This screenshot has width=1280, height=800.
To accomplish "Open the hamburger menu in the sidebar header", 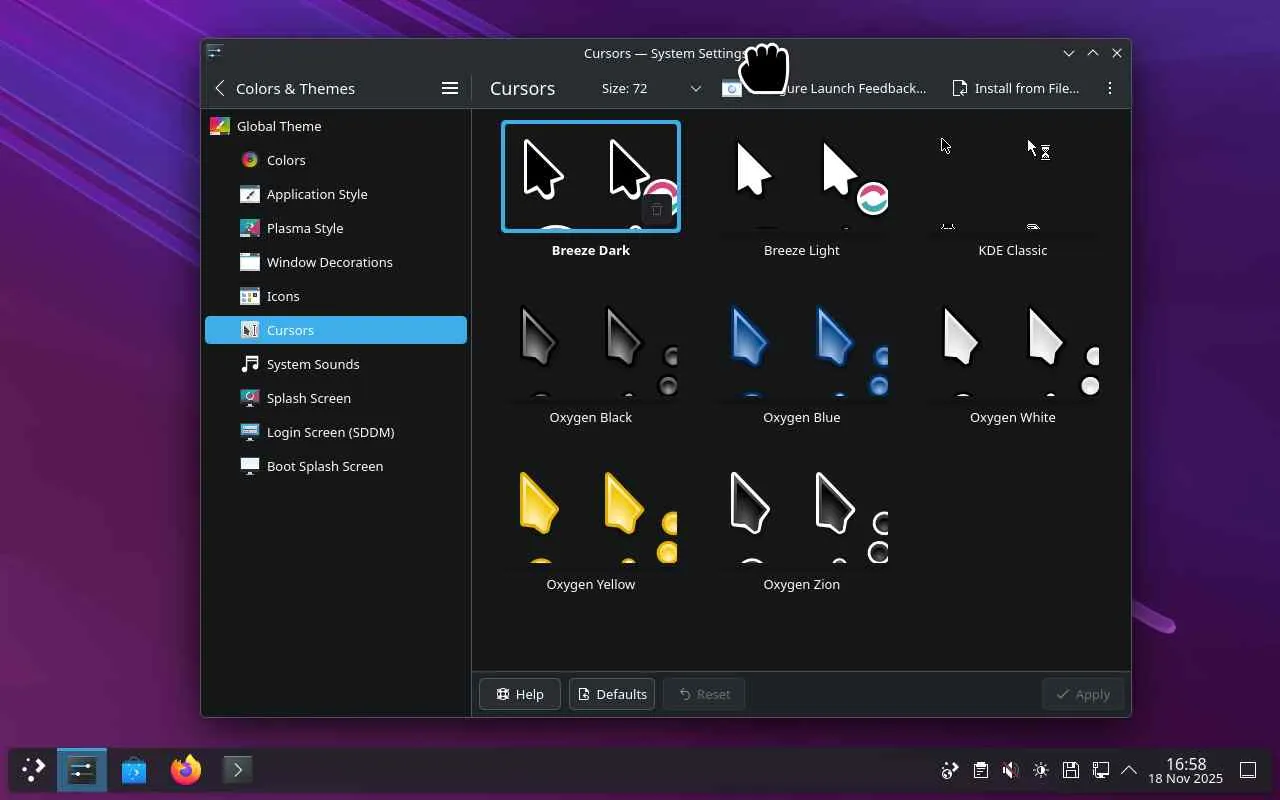I will (450, 88).
